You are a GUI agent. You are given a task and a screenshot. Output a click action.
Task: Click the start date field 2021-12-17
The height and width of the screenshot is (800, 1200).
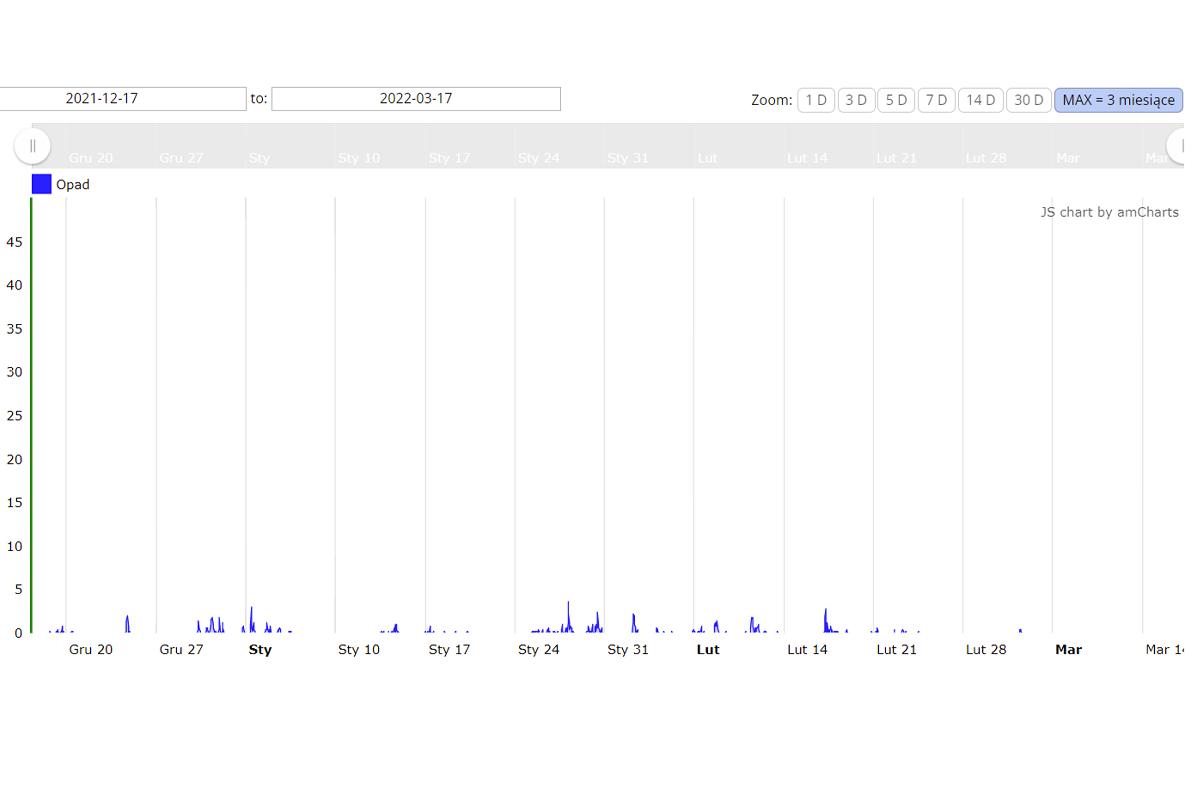[120, 99]
